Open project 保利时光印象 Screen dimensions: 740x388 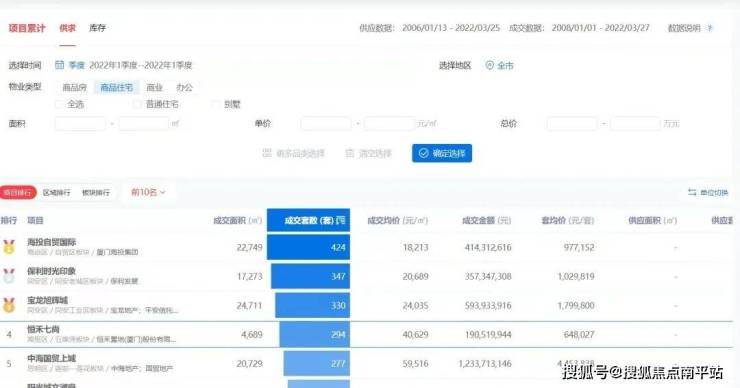tap(51, 271)
